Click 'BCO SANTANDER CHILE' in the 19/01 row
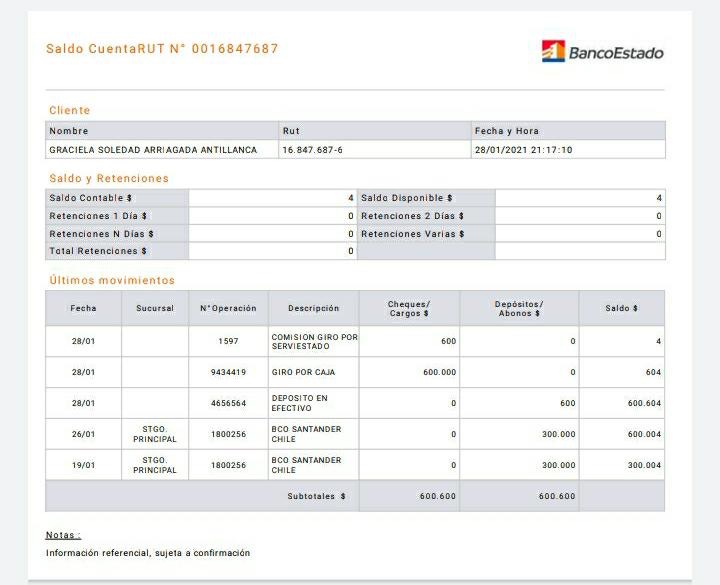 coord(306,465)
